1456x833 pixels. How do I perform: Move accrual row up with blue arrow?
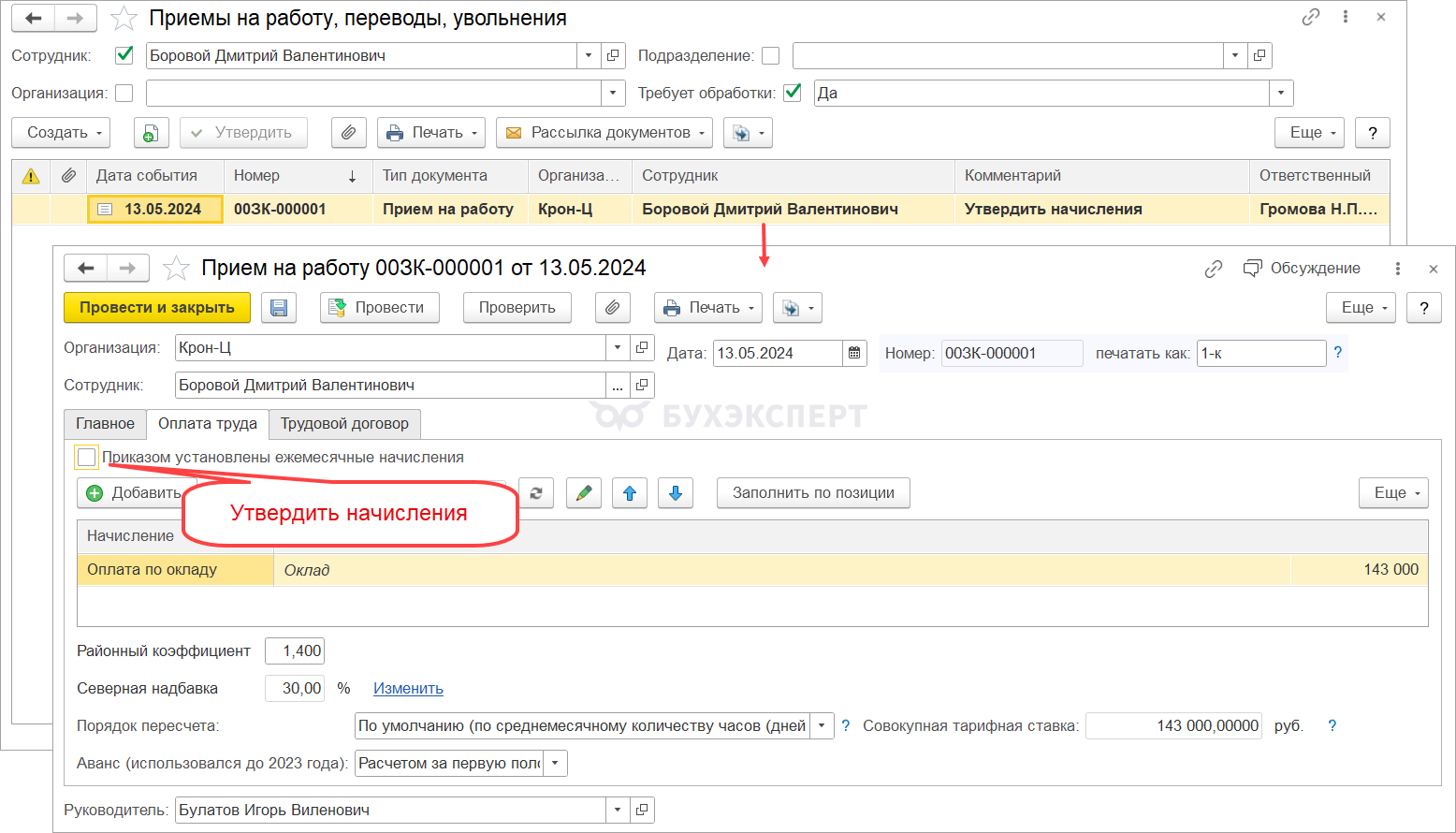click(630, 493)
